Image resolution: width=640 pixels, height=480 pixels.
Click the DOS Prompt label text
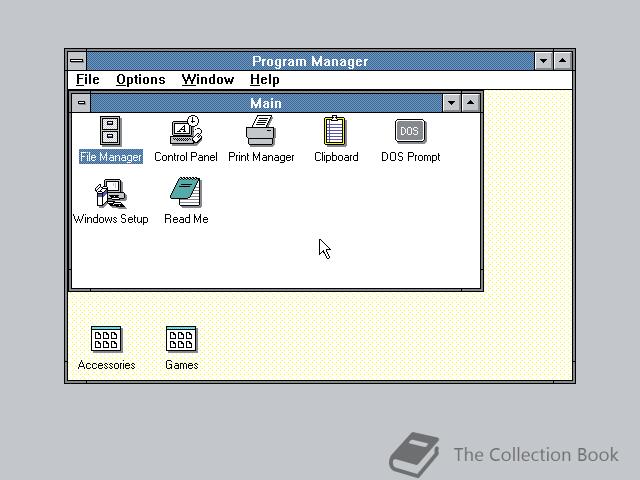[x=411, y=157]
